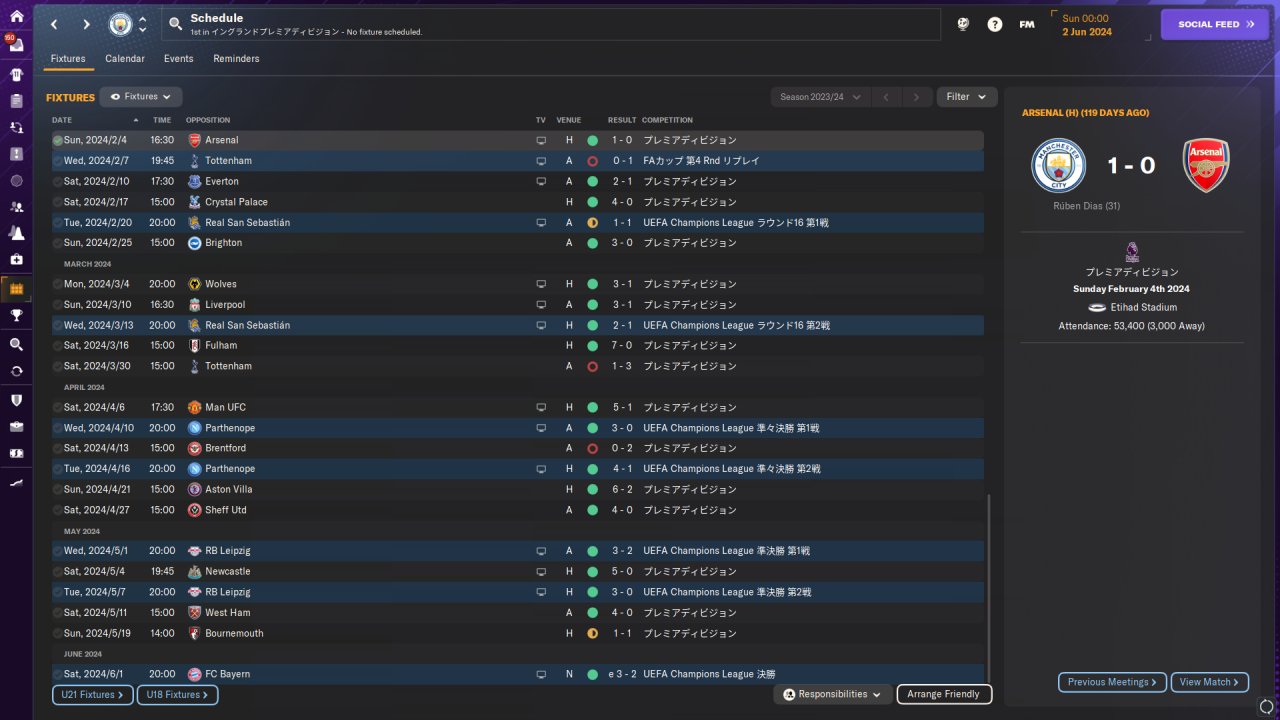
Task: Select the West Ham fixture row
Action: click(x=518, y=612)
